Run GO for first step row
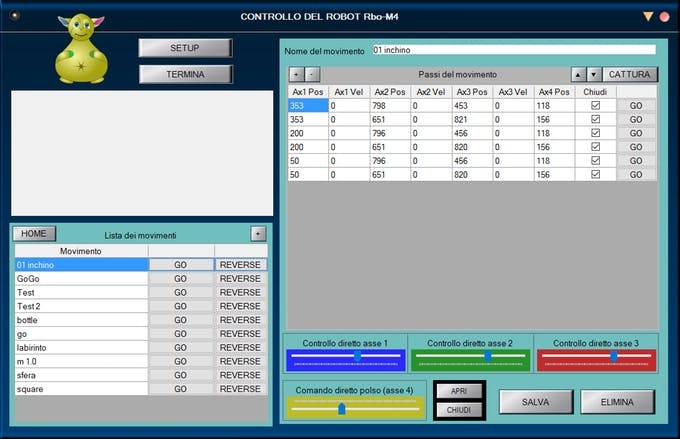 tap(636, 106)
